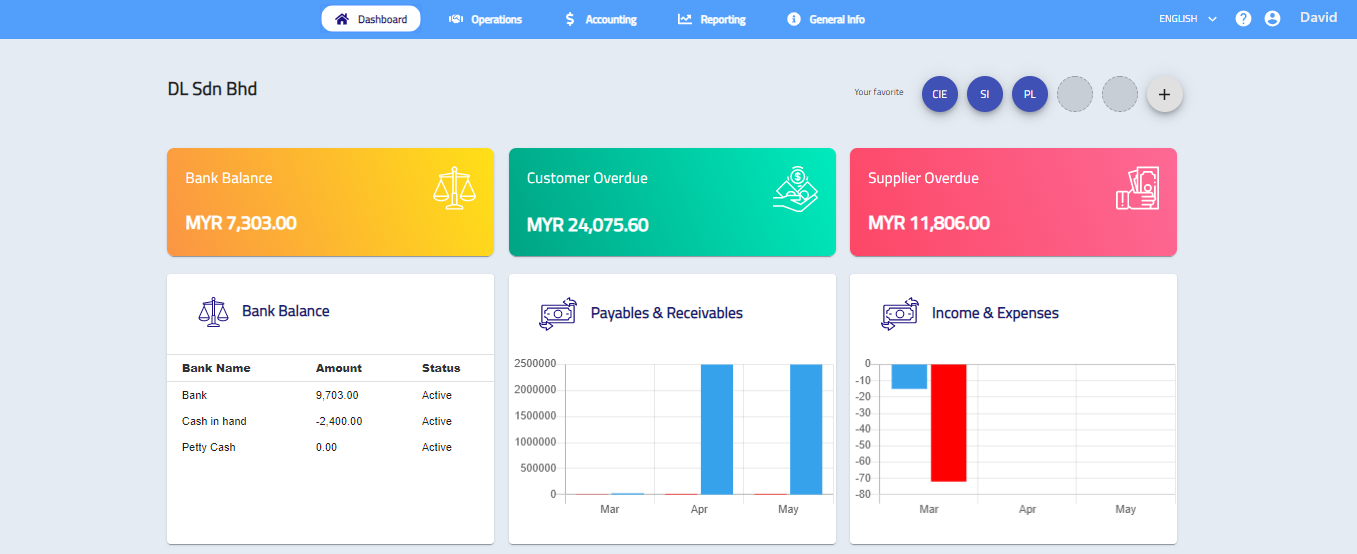The height and width of the screenshot is (554, 1357).
Task: Open the user profile account icon
Action: (1272, 19)
